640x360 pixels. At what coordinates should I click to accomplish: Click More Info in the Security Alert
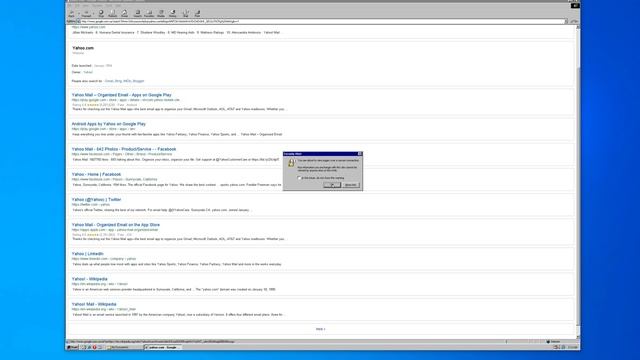[351, 185]
